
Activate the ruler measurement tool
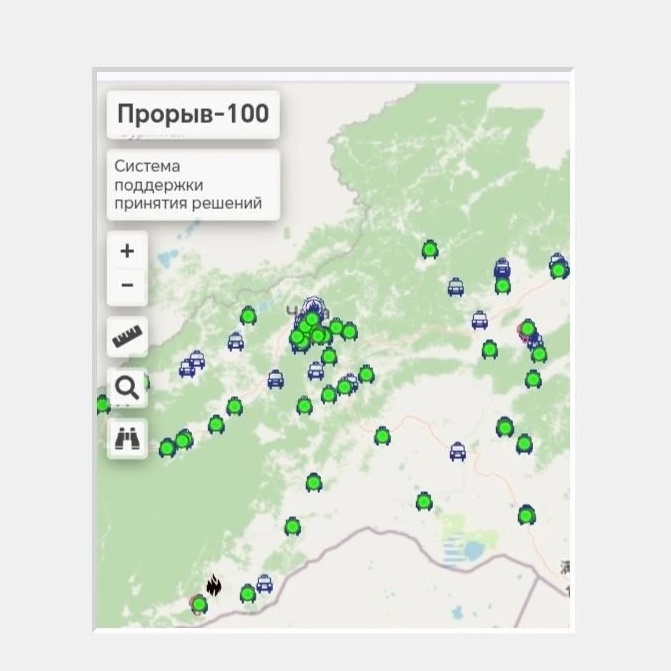tap(127, 338)
